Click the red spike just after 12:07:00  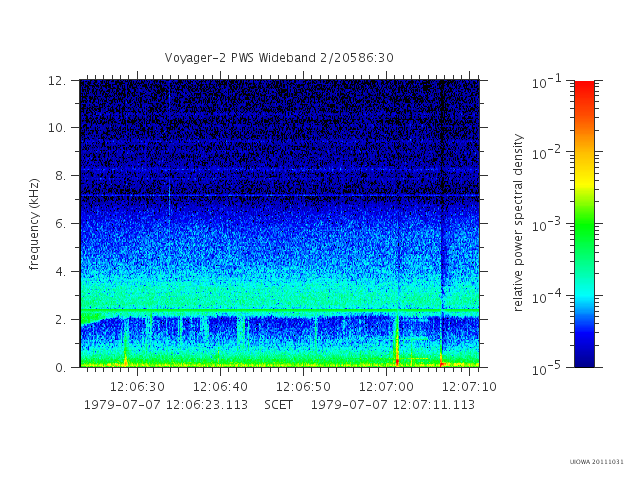[397, 360]
